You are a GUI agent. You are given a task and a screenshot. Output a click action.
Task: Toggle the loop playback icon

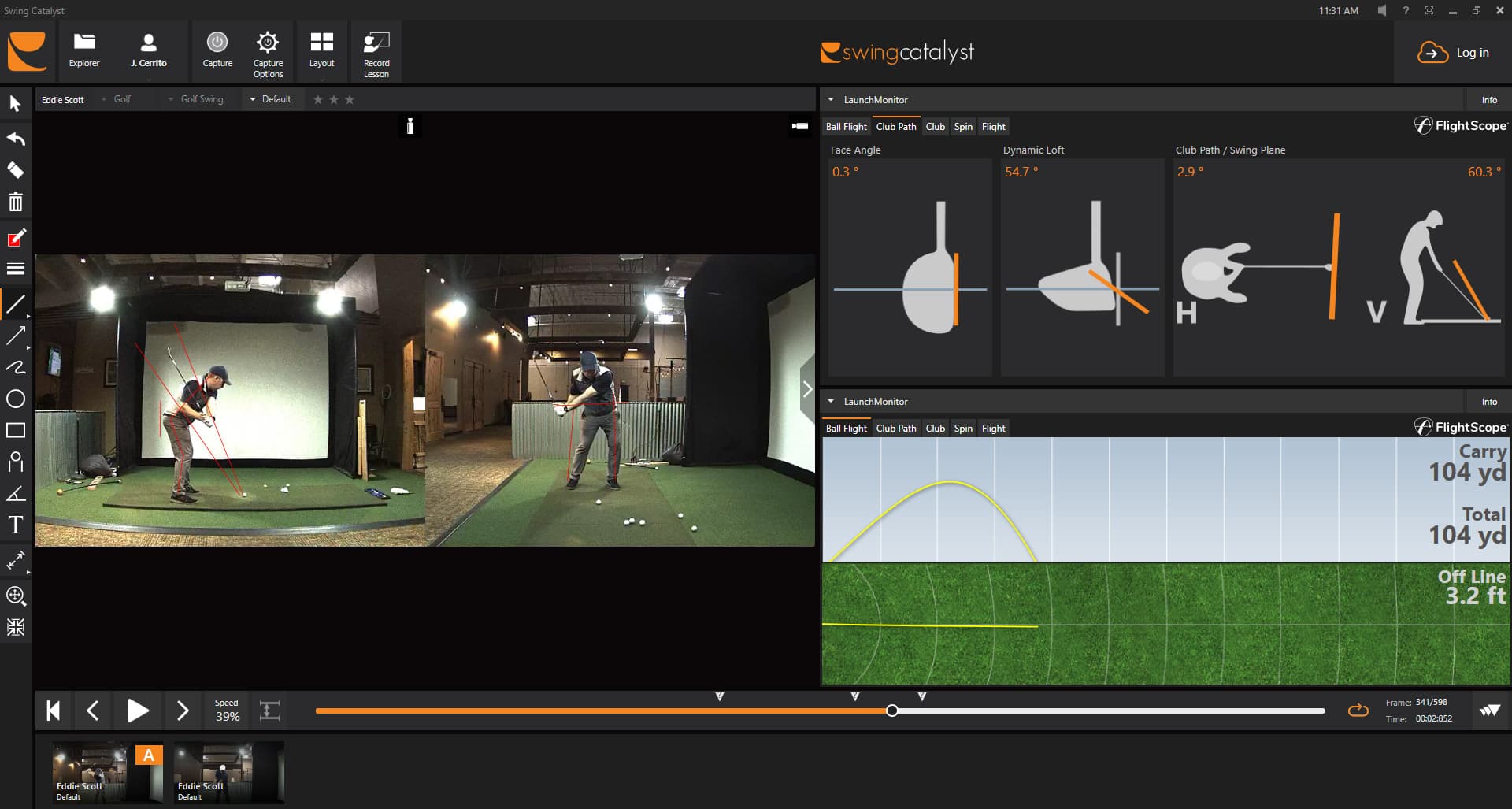[x=1358, y=711]
